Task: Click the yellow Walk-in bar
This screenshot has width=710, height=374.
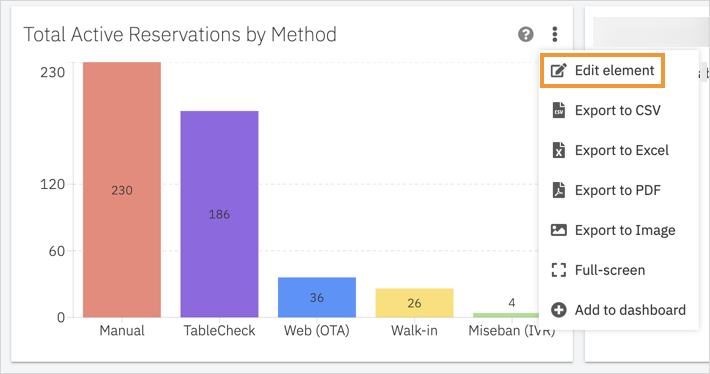Action: point(414,303)
